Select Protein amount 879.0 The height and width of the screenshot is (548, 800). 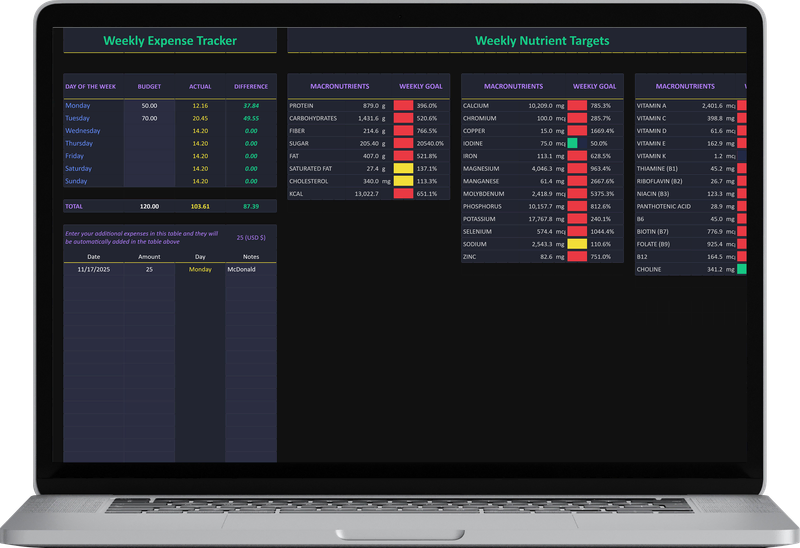[x=371, y=106]
